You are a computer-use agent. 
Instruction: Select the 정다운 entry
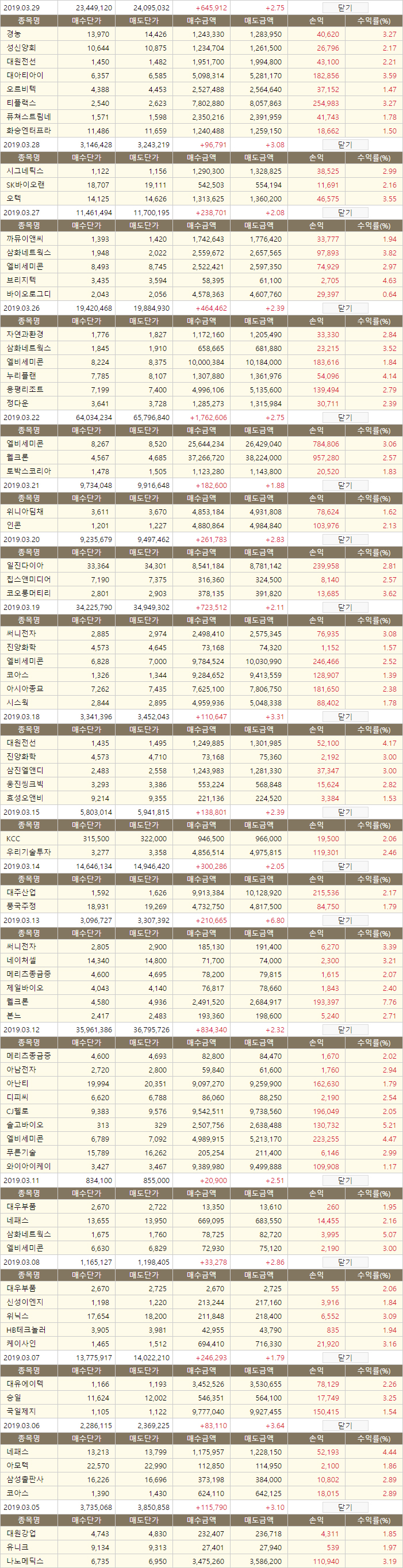coord(201,403)
